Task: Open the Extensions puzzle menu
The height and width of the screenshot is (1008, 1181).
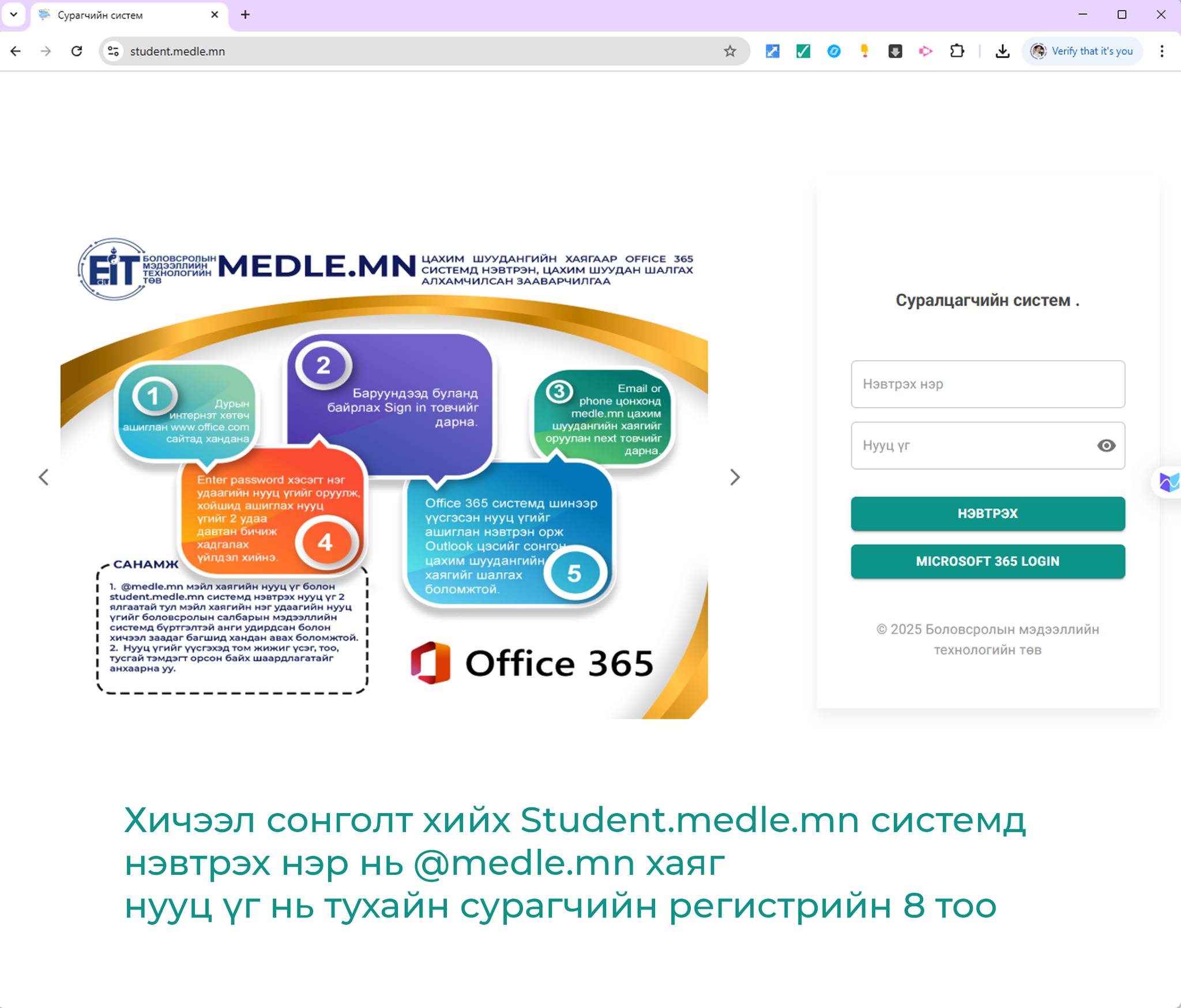Action: tap(957, 51)
